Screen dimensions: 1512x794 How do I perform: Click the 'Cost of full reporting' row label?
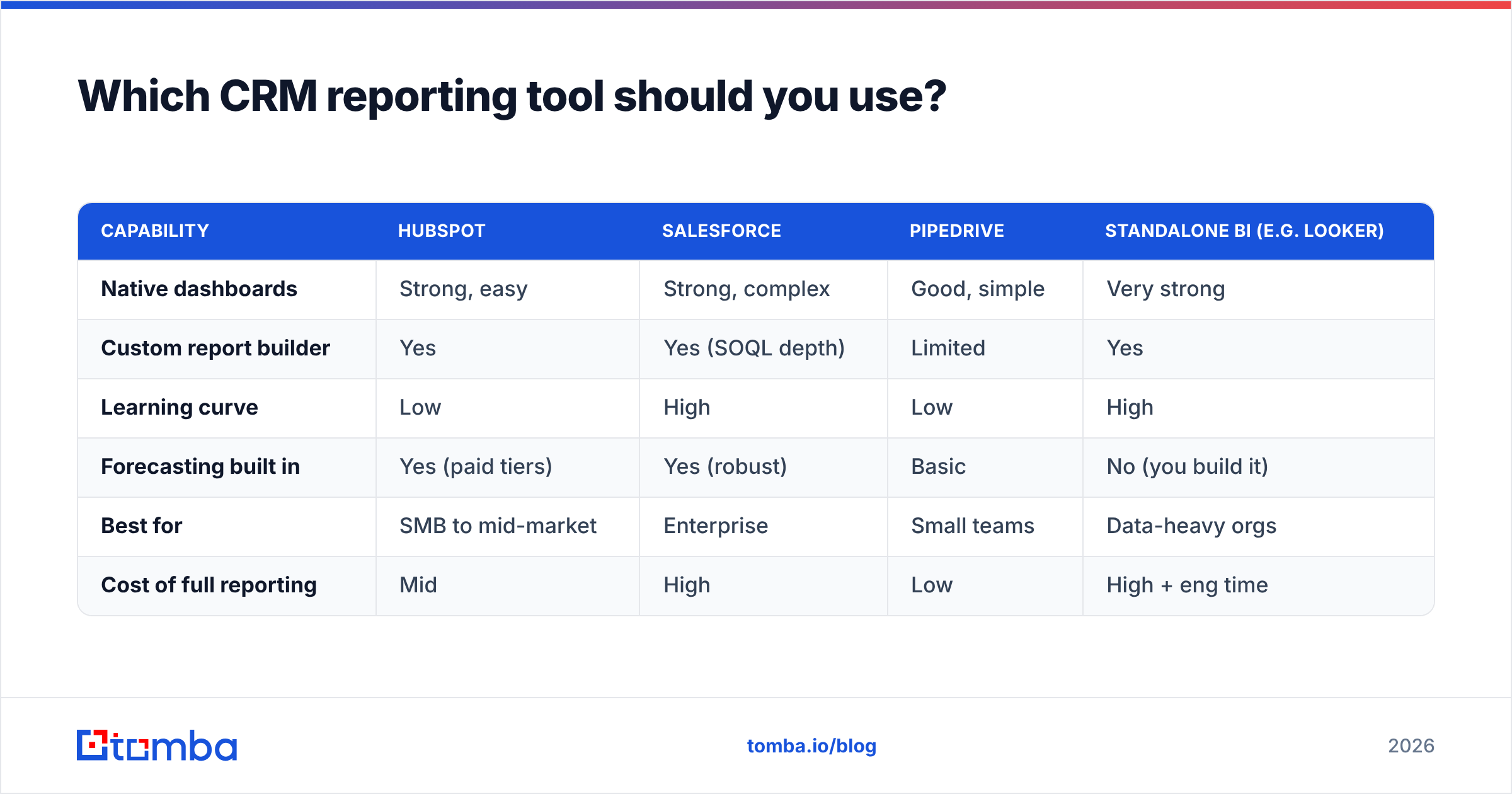pos(209,585)
